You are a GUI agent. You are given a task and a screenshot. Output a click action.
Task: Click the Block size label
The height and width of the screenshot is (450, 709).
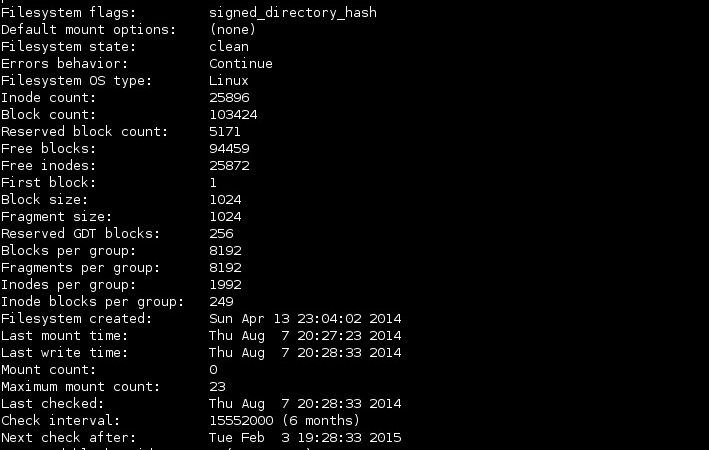tap(44, 200)
